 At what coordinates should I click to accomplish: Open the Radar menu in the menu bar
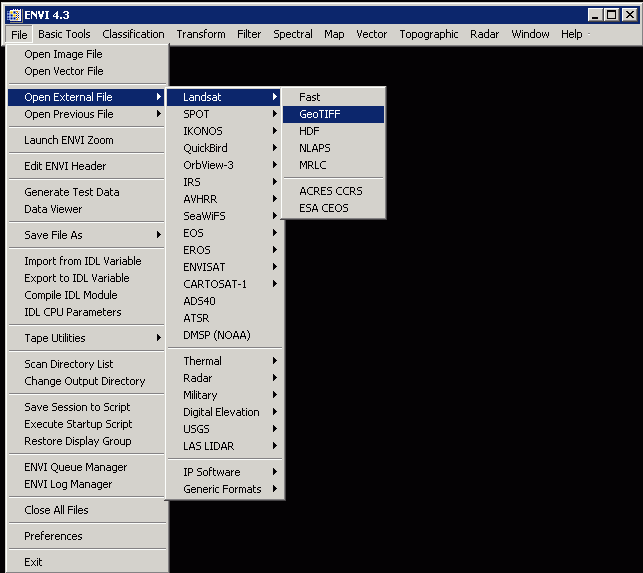click(484, 34)
